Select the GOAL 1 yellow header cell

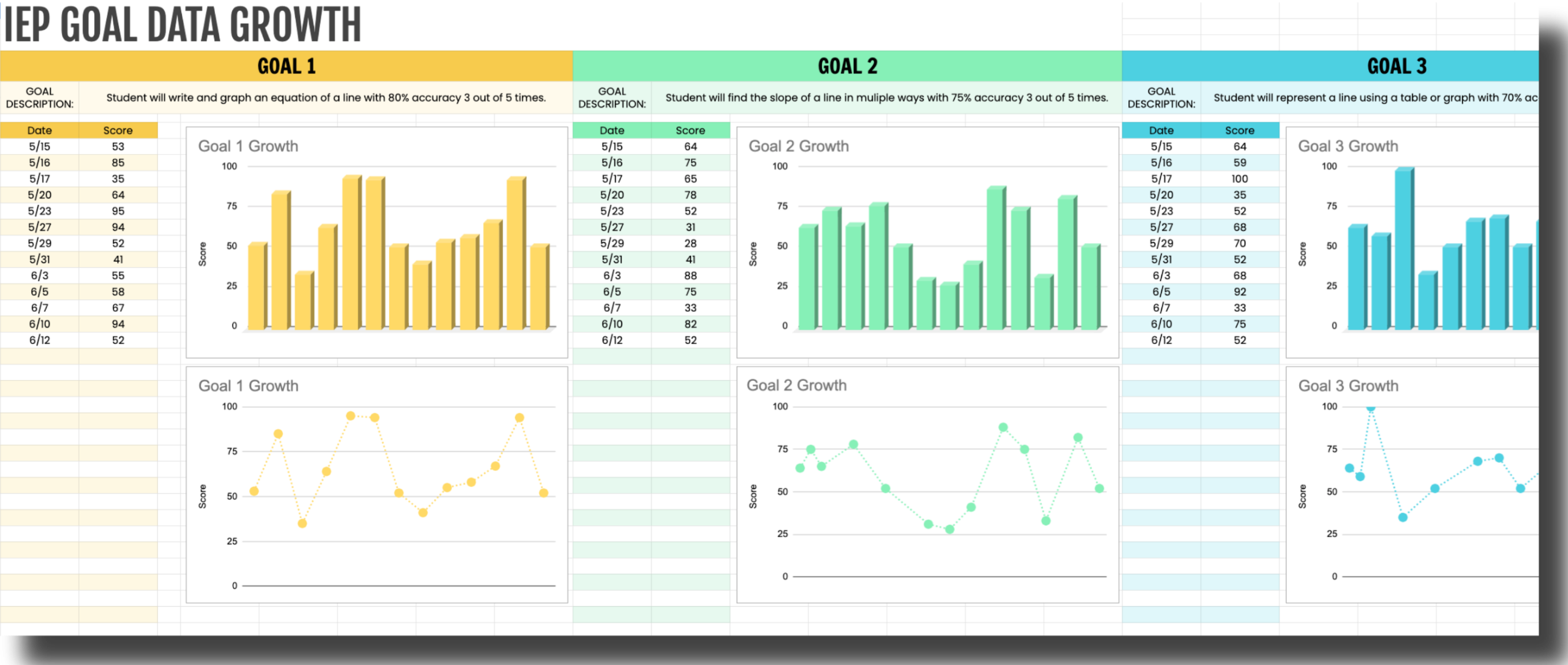[x=286, y=66]
